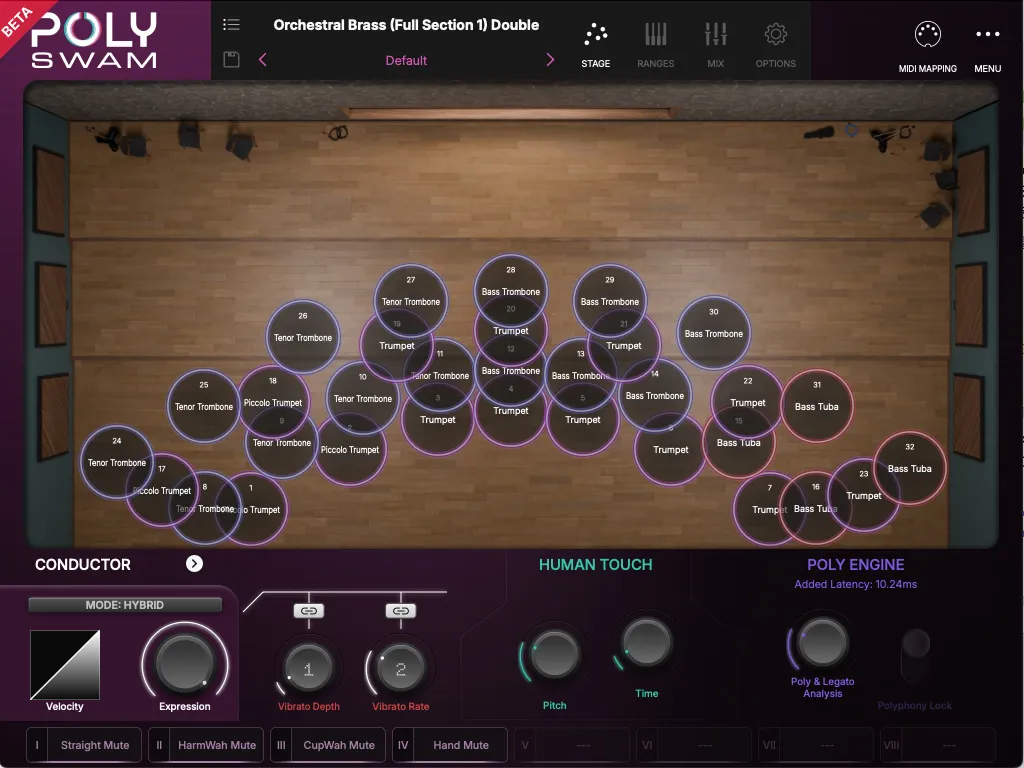
Task: Click the Human Touch Pitch knob
Action: coord(554,655)
